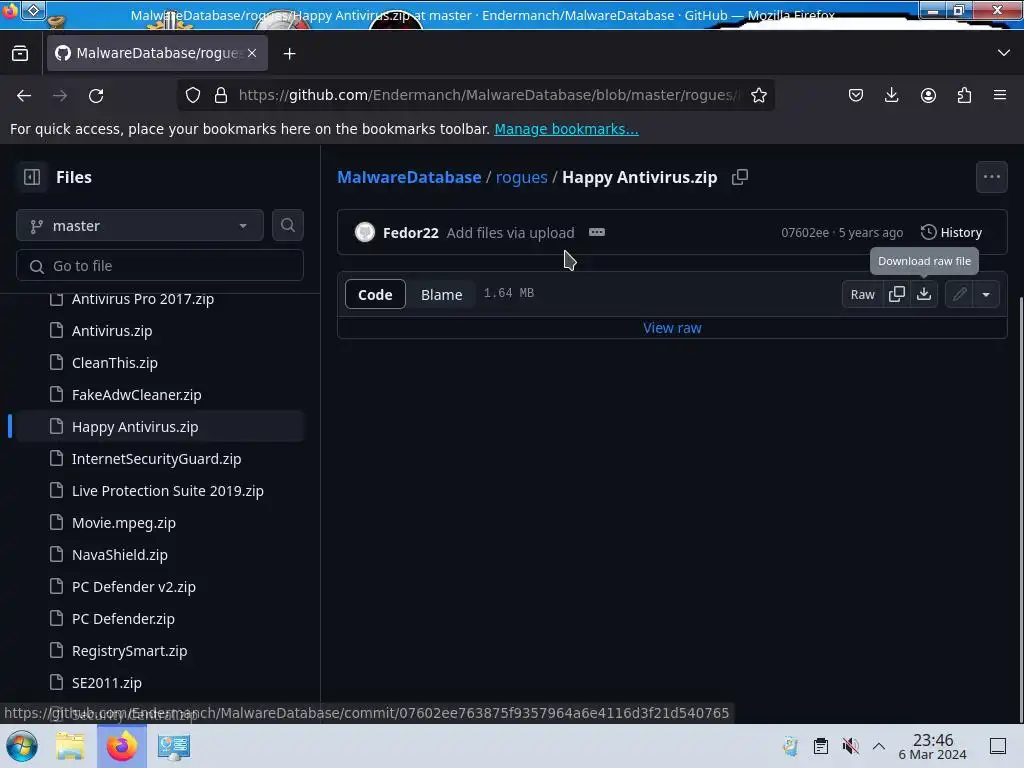Viewport: 1024px width, 768px height.
Task: Close the MalwareDatabase tab
Action: click(x=252, y=53)
